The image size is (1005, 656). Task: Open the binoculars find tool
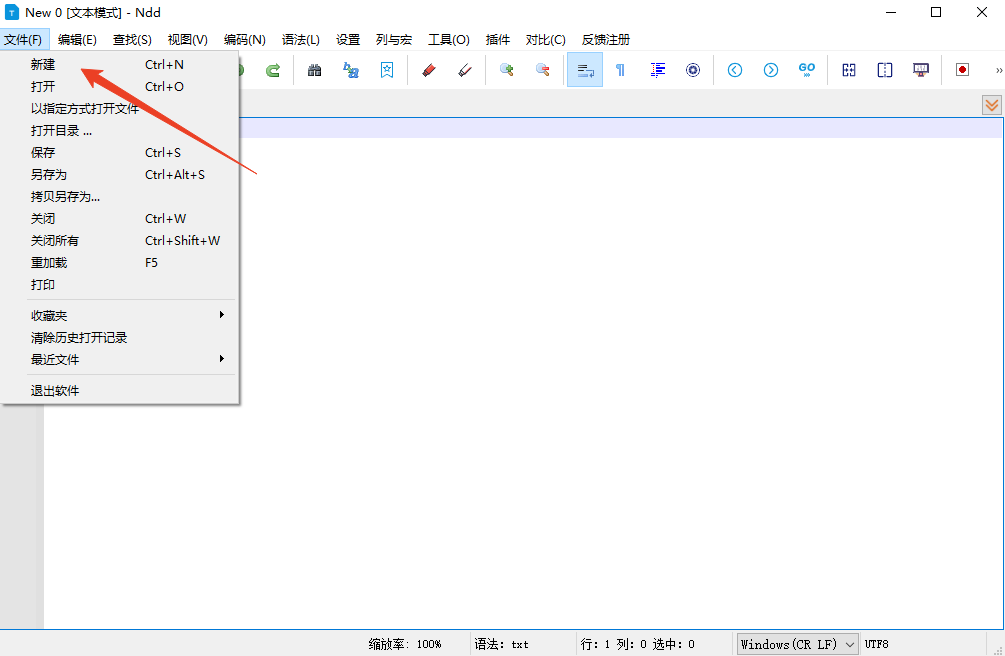[314, 70]
